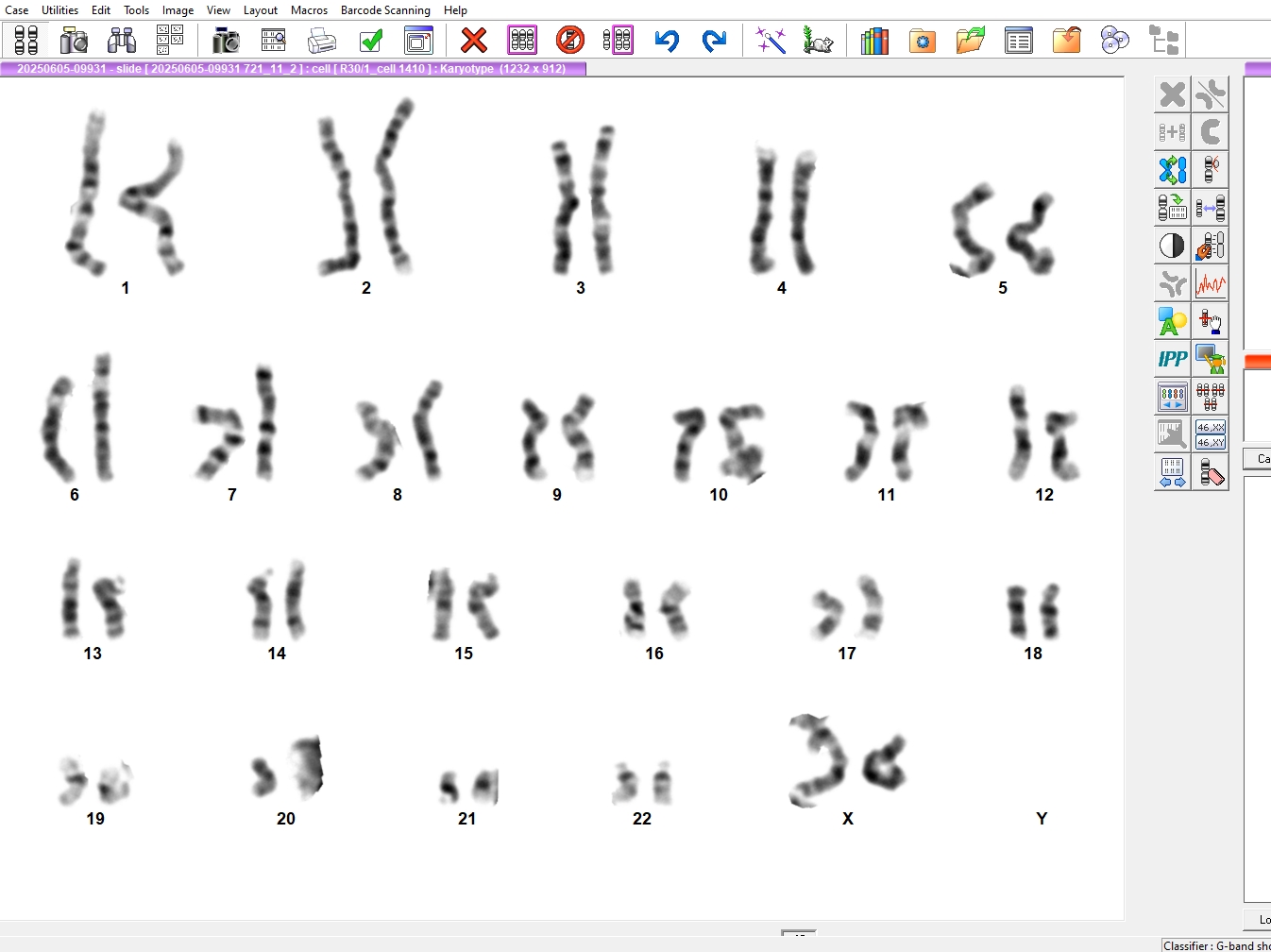1271x952 pixels.
Task: Click the colored books library icon
Action: tap(874, 41)
